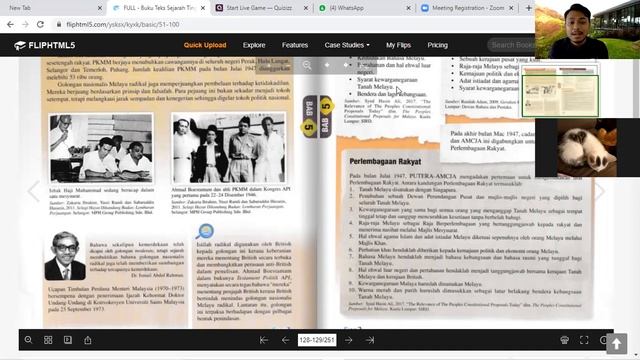Click the Quick Upload link

tap(205, 45)
